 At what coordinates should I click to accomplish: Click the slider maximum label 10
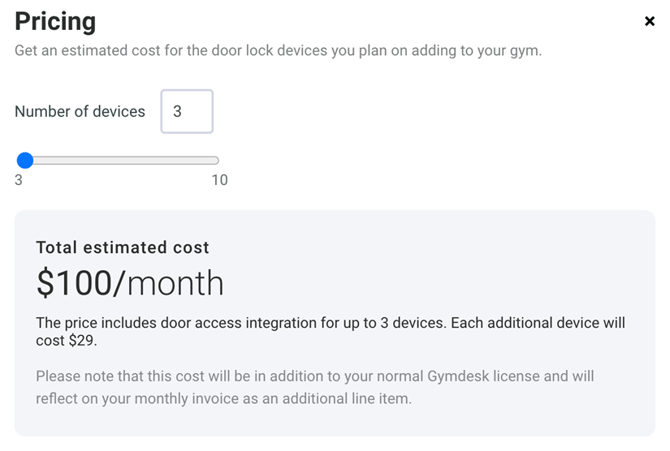click(219, 180)
